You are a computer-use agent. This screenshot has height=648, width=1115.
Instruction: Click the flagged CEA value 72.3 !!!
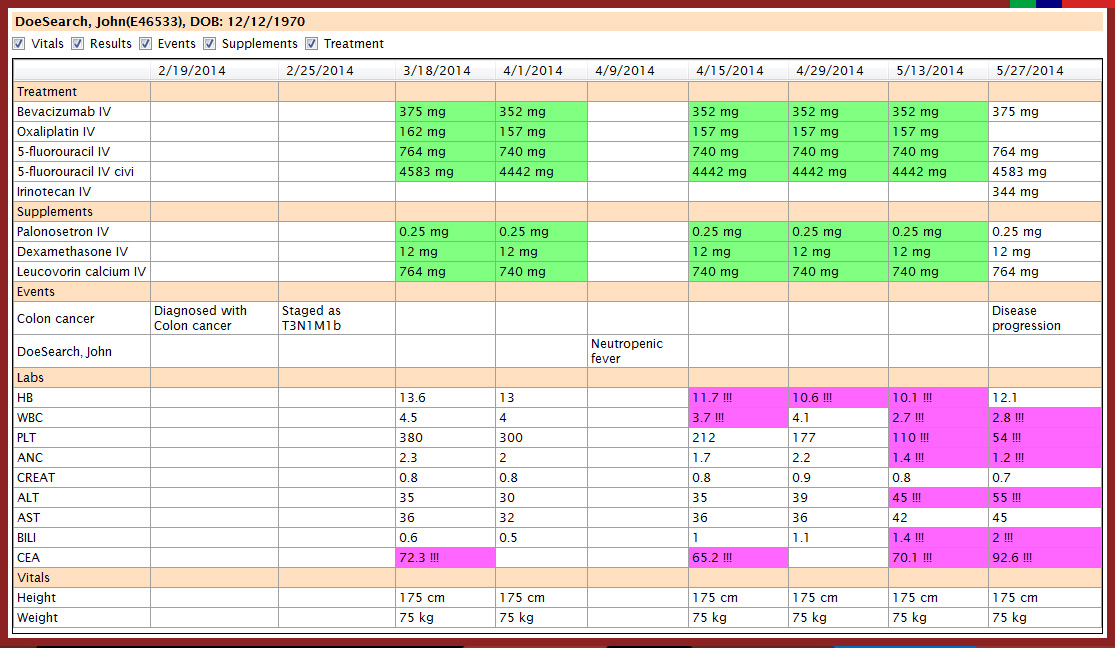(x=445, y=558)
